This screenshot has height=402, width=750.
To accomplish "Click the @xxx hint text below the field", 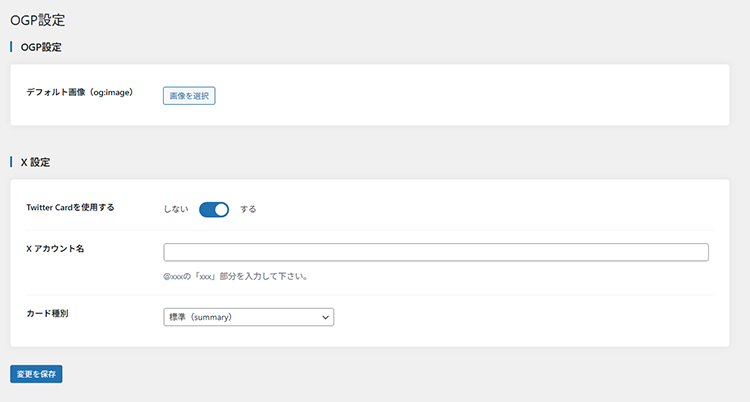I will (234, 276).
